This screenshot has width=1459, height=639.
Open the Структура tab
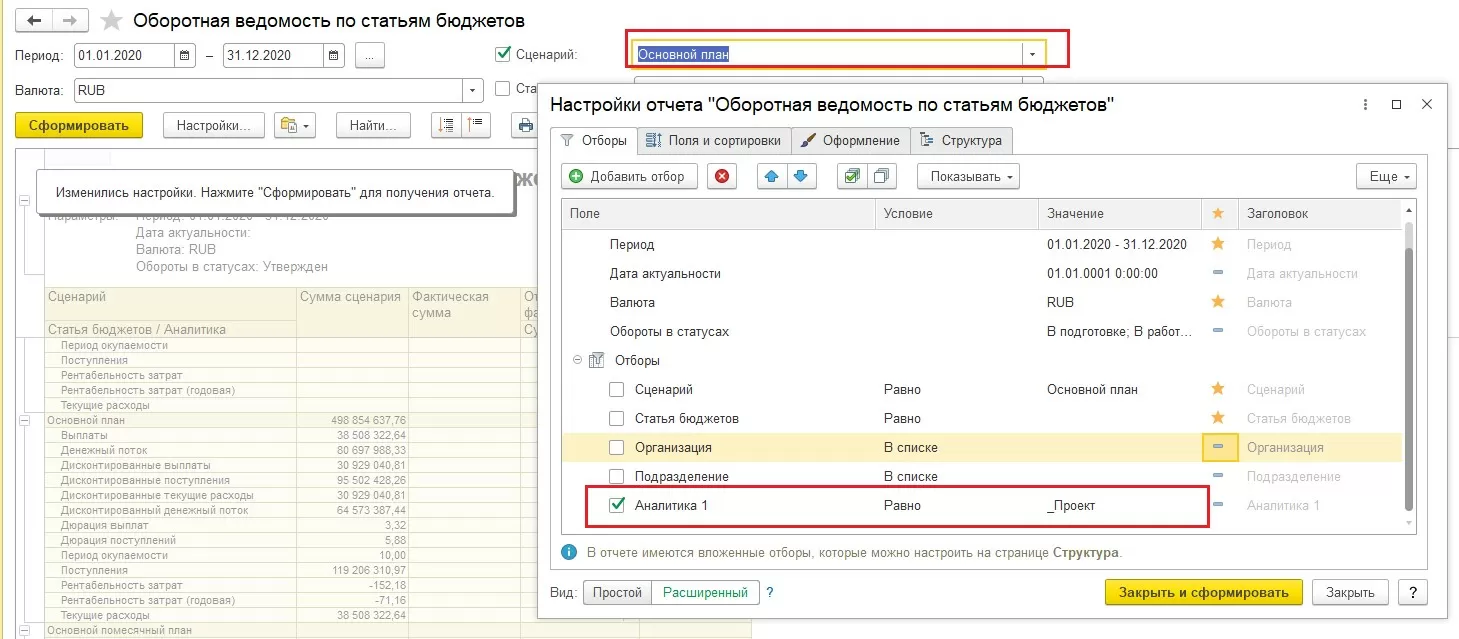click(962, 140)
